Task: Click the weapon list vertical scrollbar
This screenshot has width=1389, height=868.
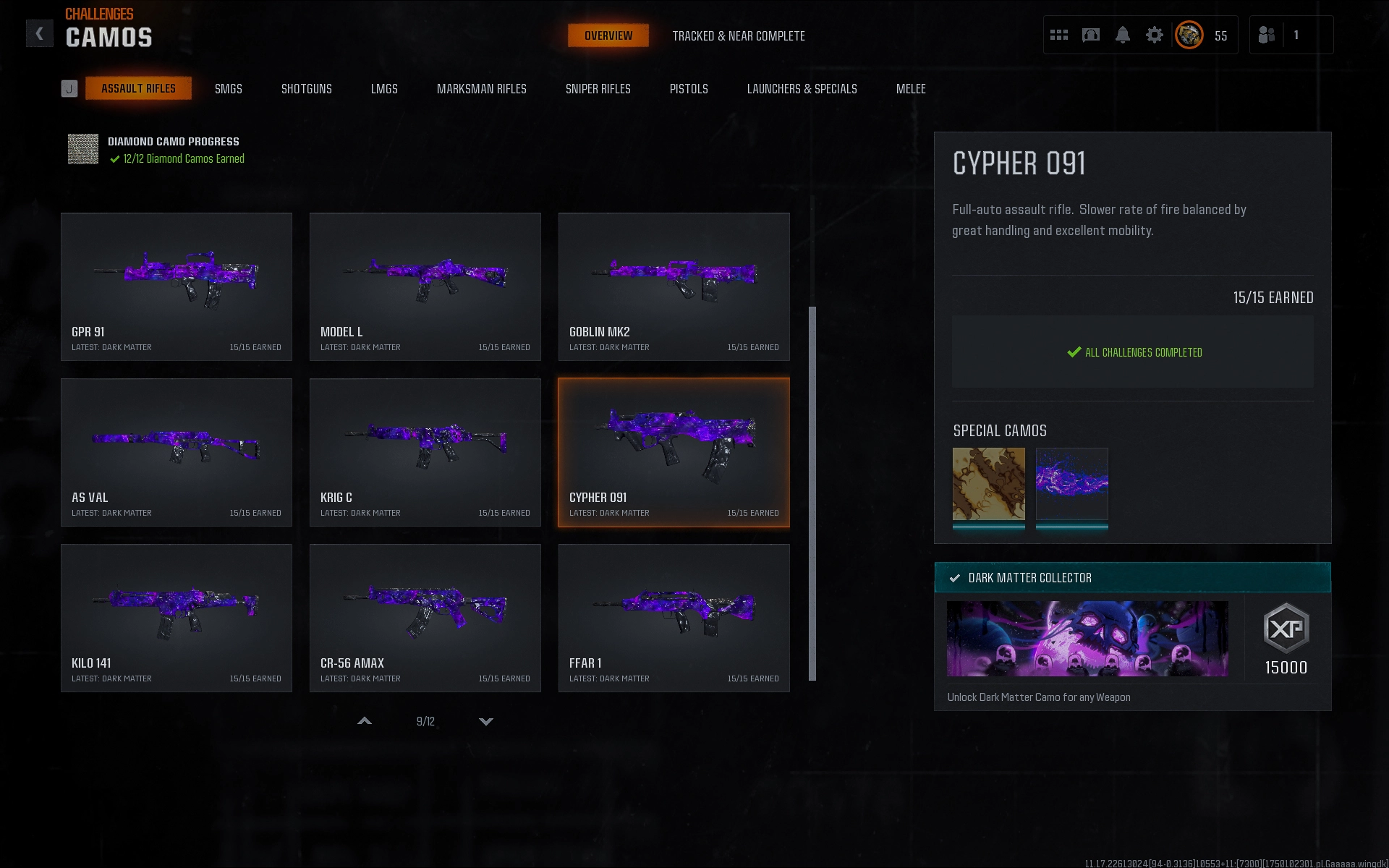Action: pyautogui.click(x=812, y=493)
